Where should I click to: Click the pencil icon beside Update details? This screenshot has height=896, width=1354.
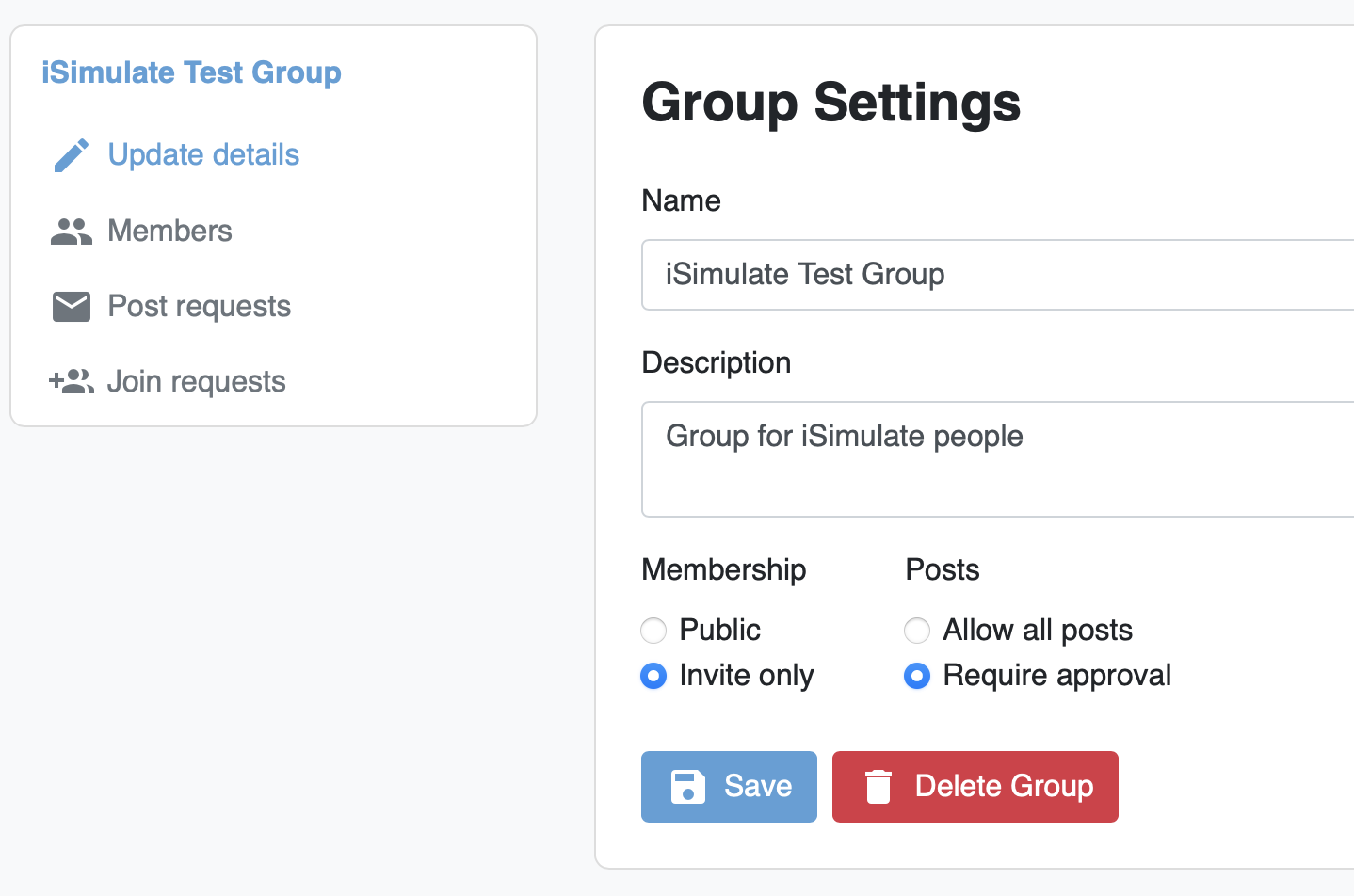click(70, 154)
